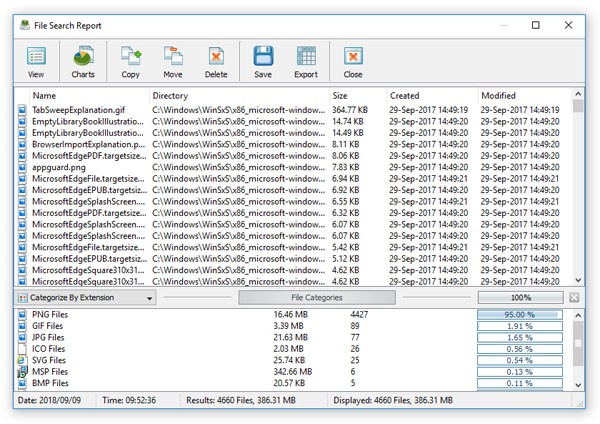Sort list by Name column header
600x424 pixels.
point(82,96)
